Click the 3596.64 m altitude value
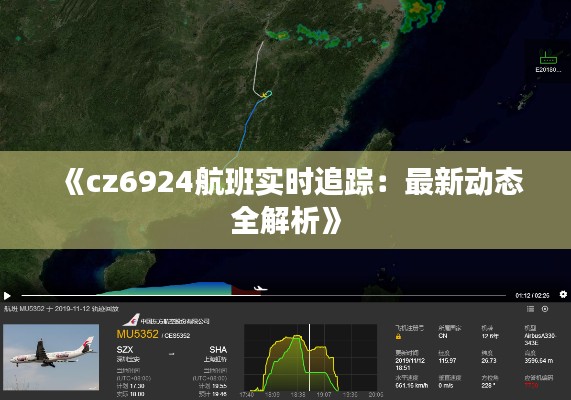Screen dimensions: 571x400 point(539,361)
